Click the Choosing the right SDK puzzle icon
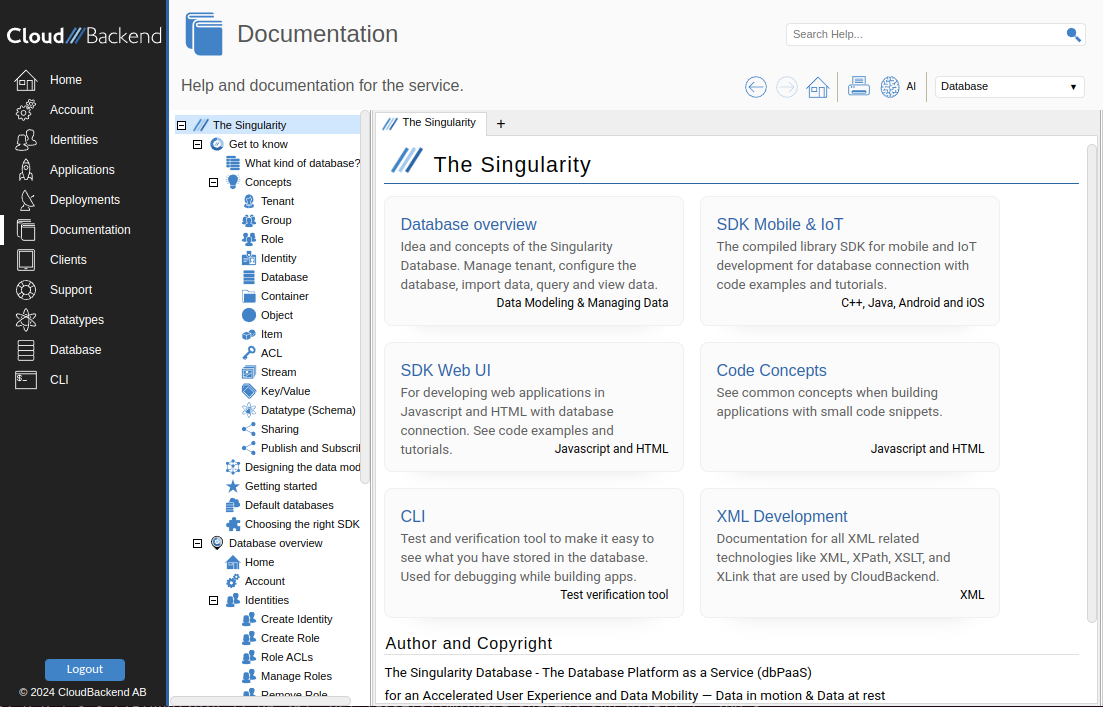1103x707 pixels. coord(233,524)
